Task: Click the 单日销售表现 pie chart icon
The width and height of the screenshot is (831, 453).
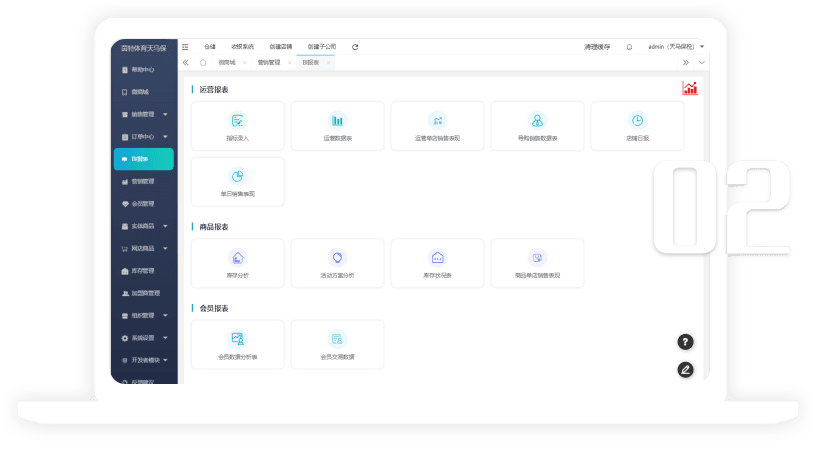Action: [237, 176]
